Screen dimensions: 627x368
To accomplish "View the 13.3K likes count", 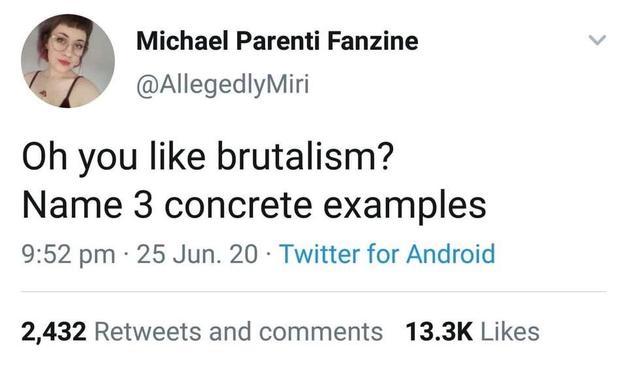I will (439, 332).
